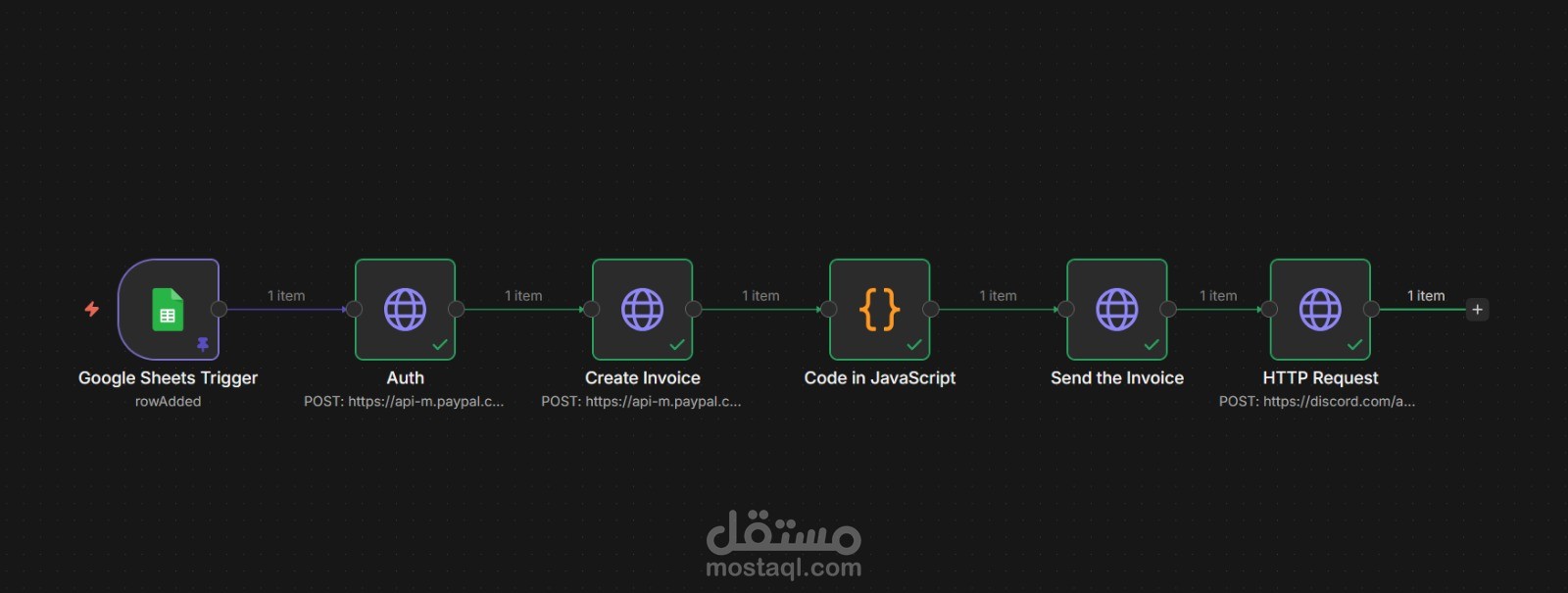Screen dimensions: 1568x593
Task: Click the POST URL subtitle under Create Invoice
Action: click(641, 401)
